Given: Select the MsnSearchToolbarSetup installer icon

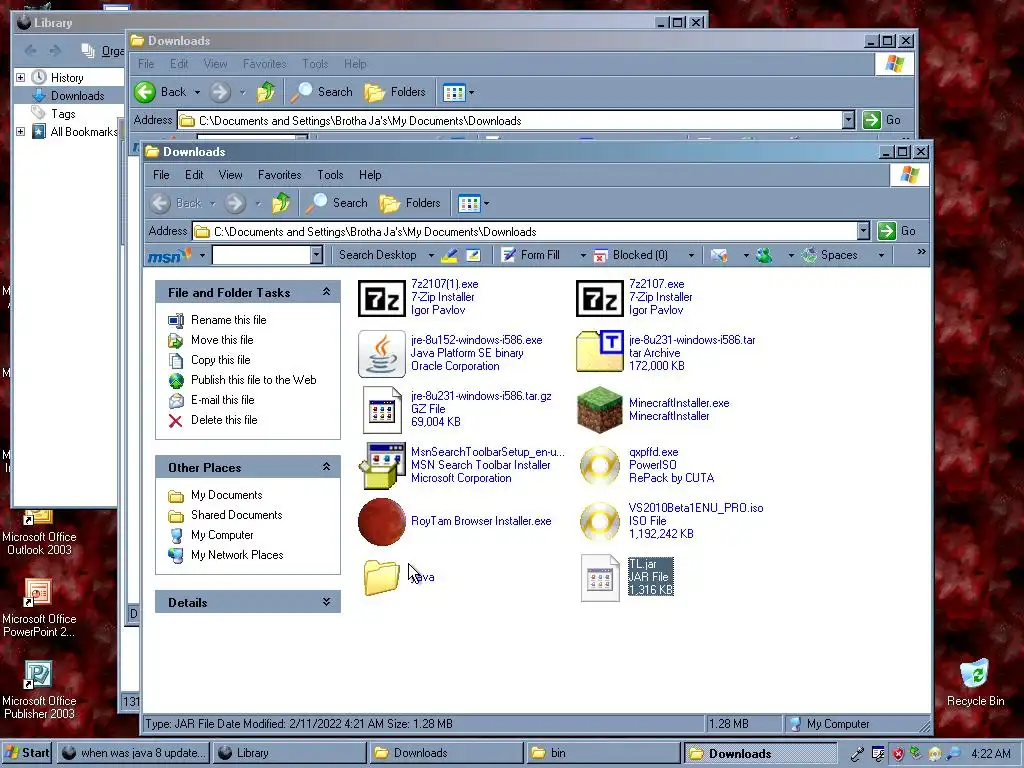Looking at the screenshot, I should click(382, 466).
